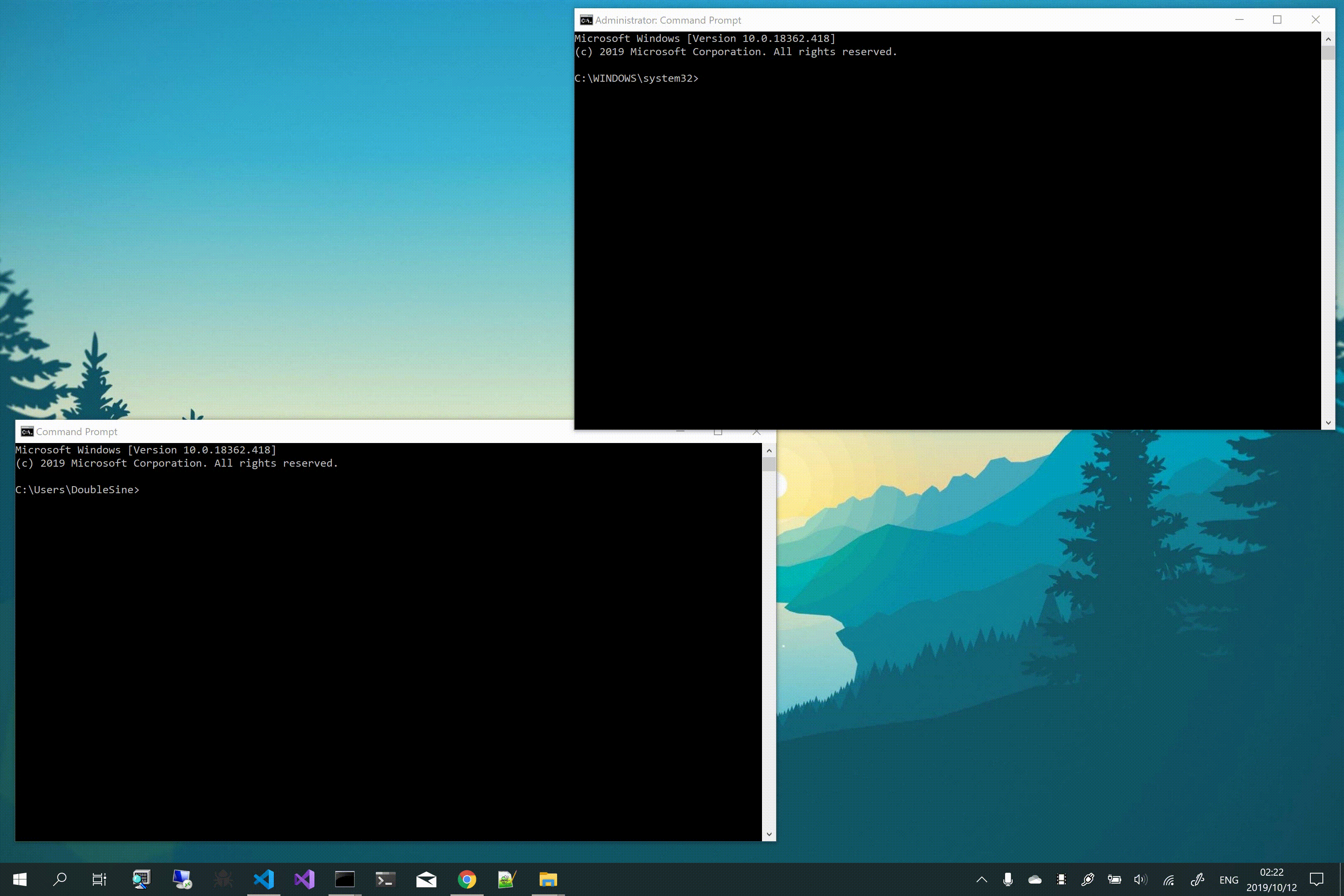Click the OneDrive cloud tray icon

[x=1035, y=879]
